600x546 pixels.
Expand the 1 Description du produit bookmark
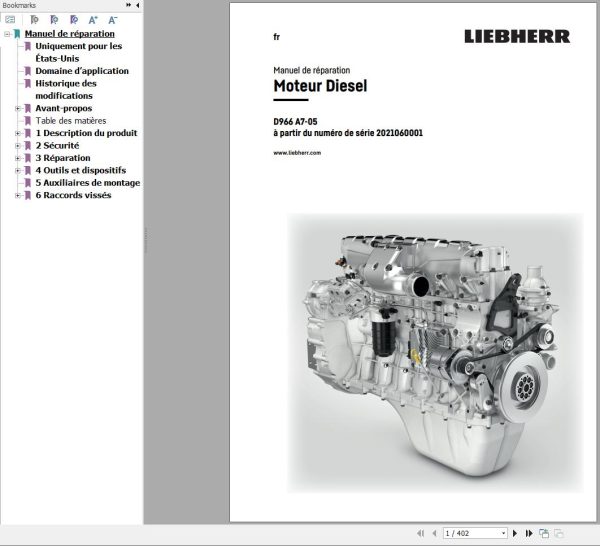[18, 134]
